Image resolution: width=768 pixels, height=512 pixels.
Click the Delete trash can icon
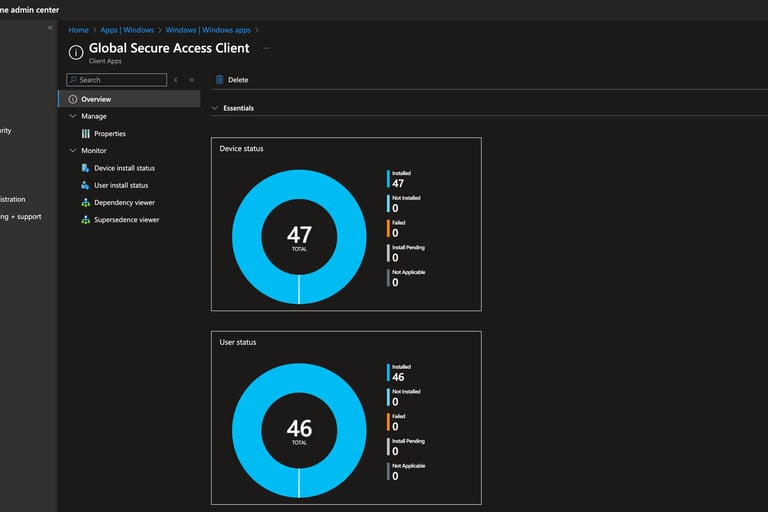(x=219, y=79)
